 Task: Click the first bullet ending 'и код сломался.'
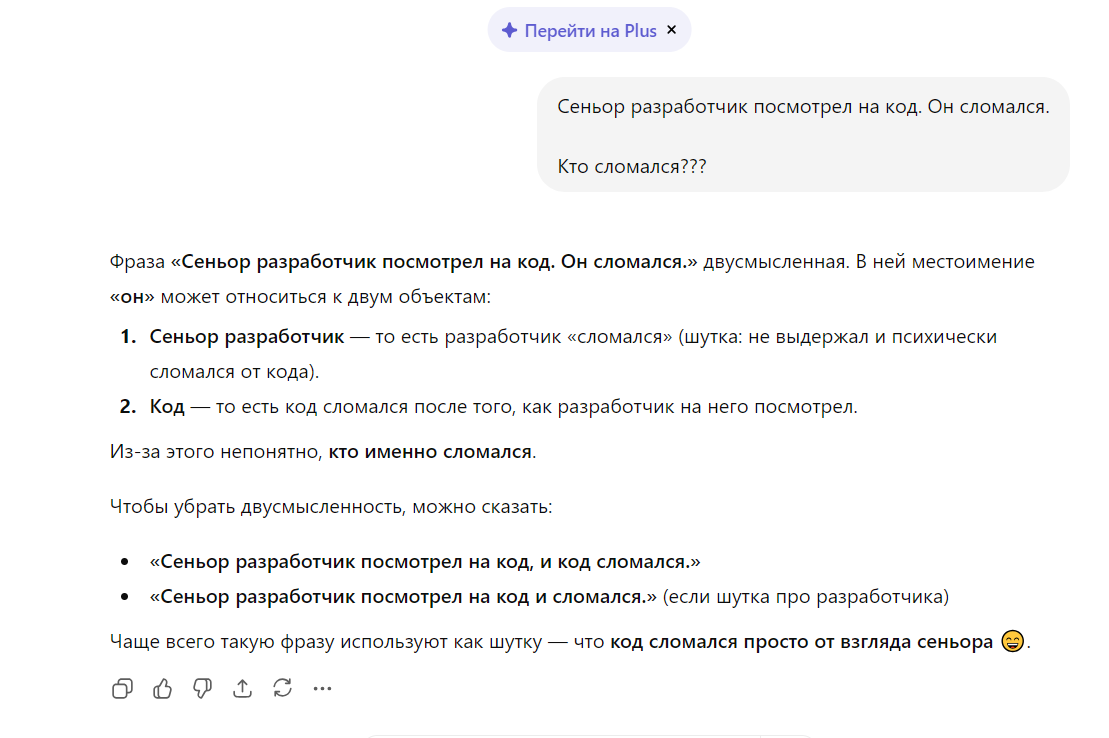click(x=425, y=561)
